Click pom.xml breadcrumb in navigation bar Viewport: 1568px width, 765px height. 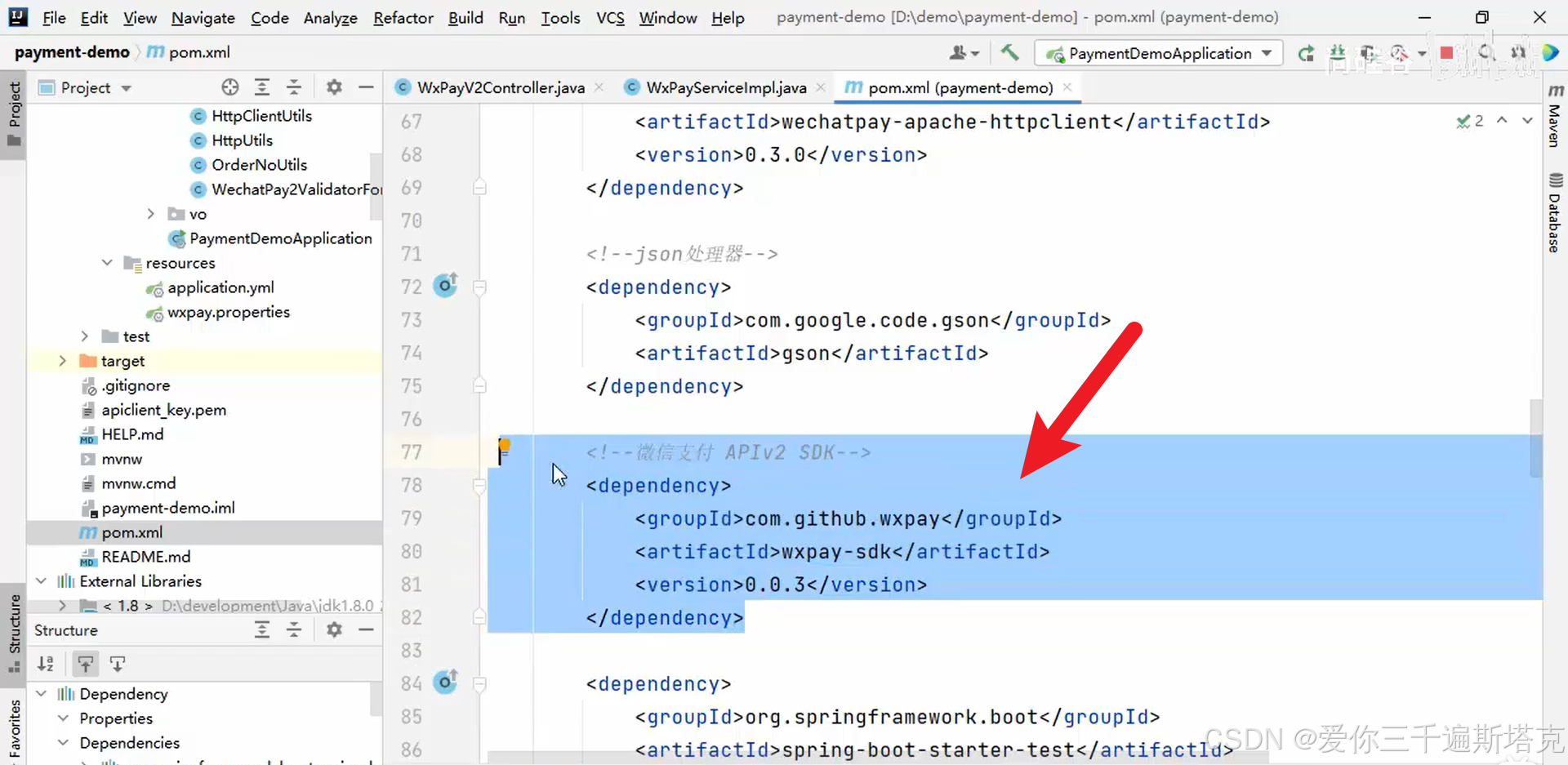point(189,52)
